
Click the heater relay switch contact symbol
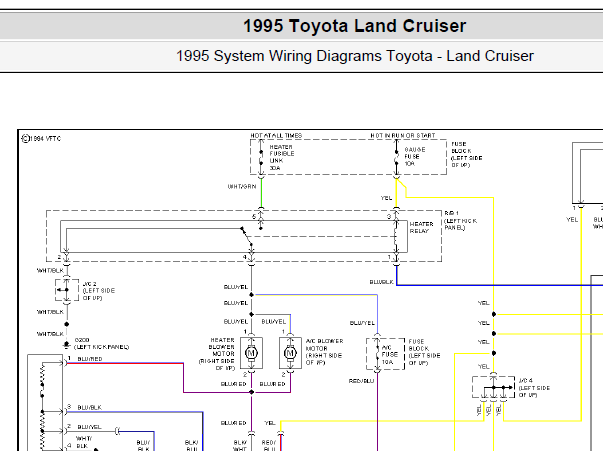pos(247,236)
